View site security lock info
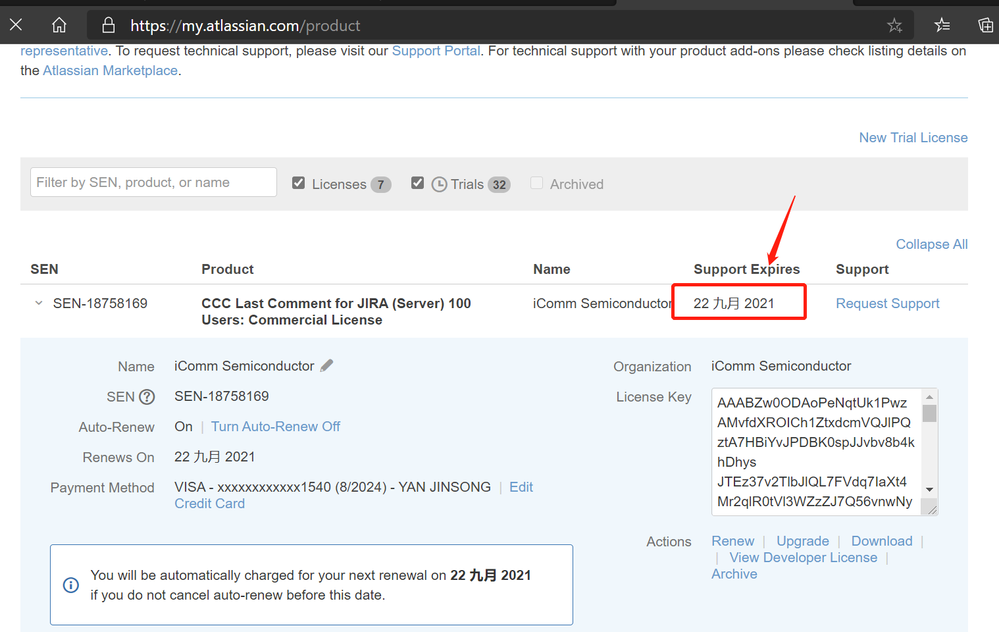Image resolution: width=999 pixels, height=632 pixels. 108,25
